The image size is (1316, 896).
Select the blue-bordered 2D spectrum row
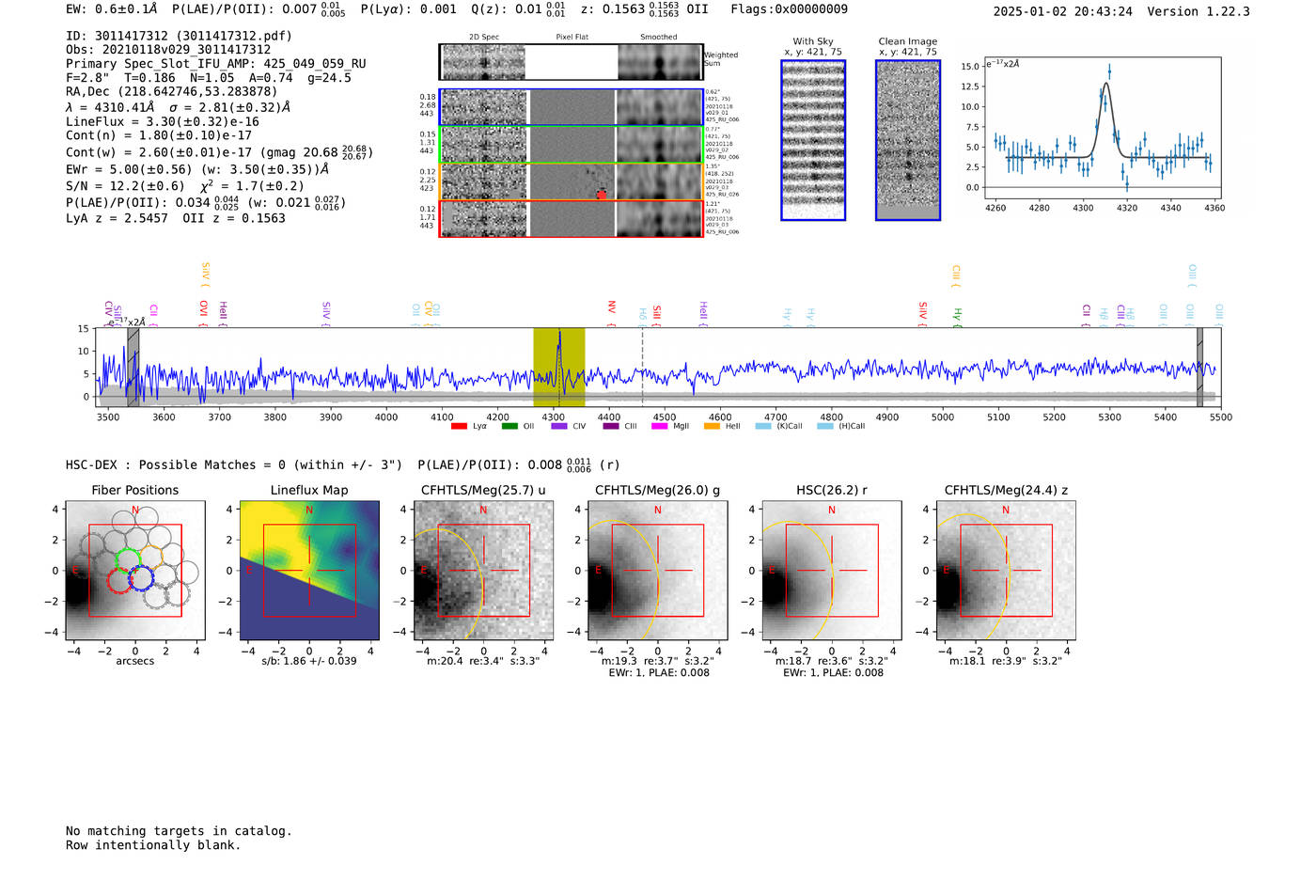click(572, 107)
